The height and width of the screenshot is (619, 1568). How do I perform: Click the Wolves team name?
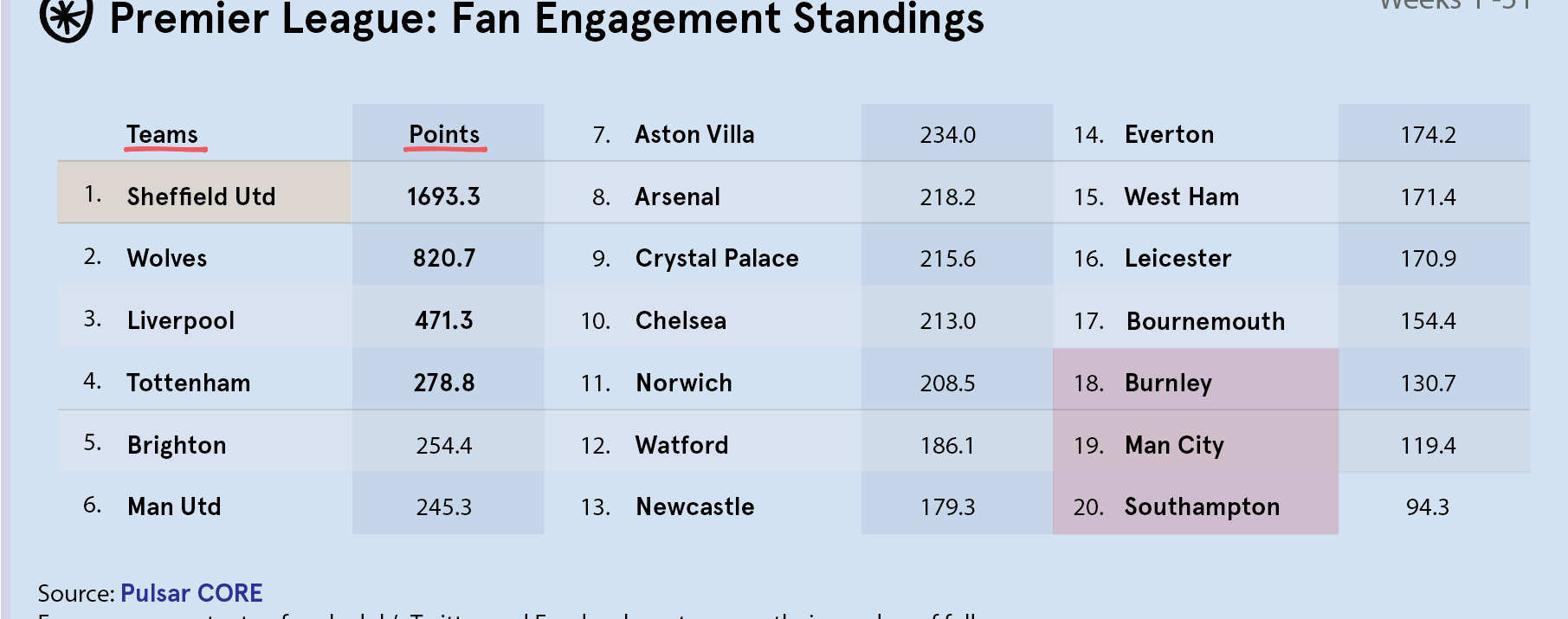tap(167, 258)
